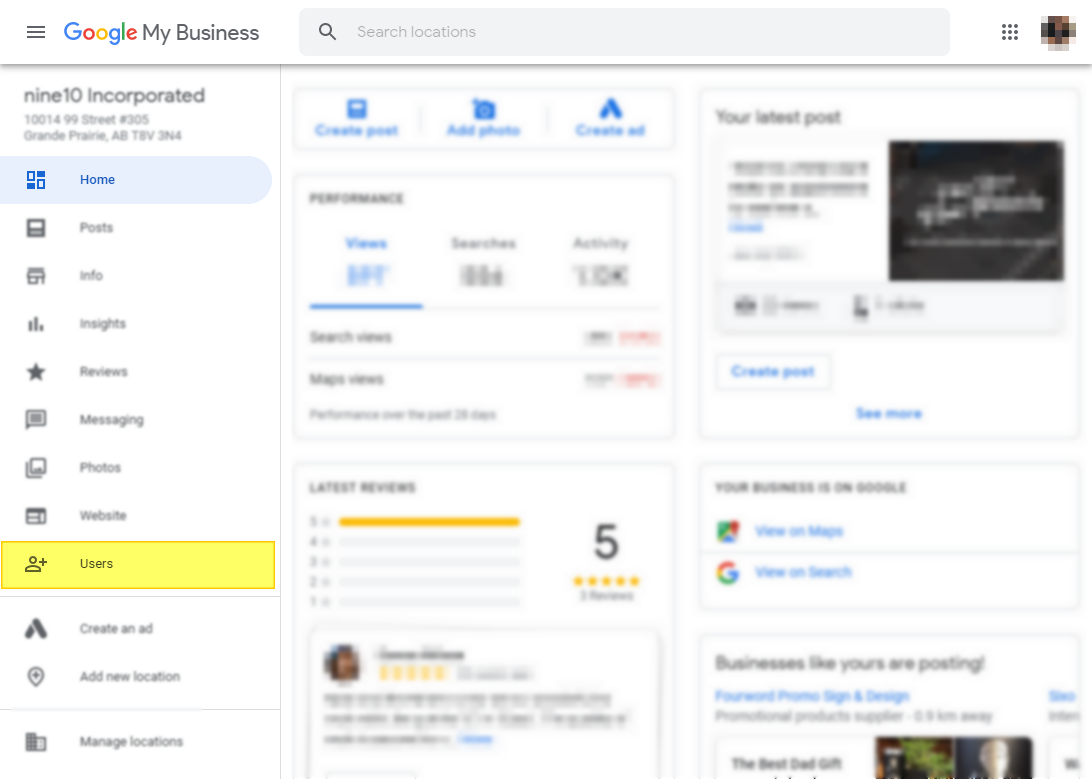
Task: Click the Create ad icon
Action: 610,109
